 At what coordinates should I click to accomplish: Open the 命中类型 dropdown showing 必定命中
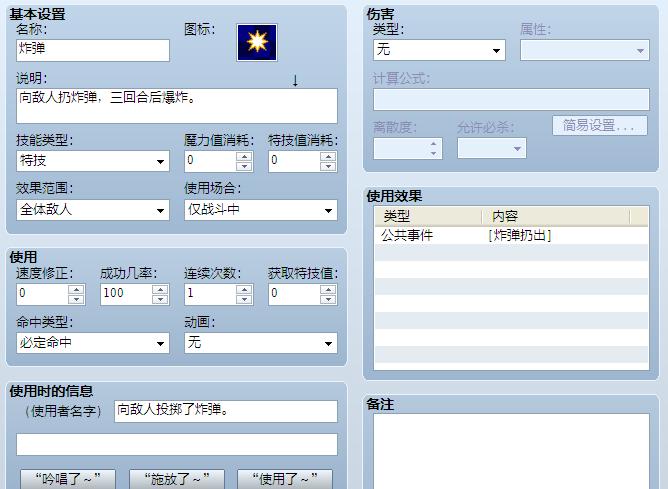(93, 343)
